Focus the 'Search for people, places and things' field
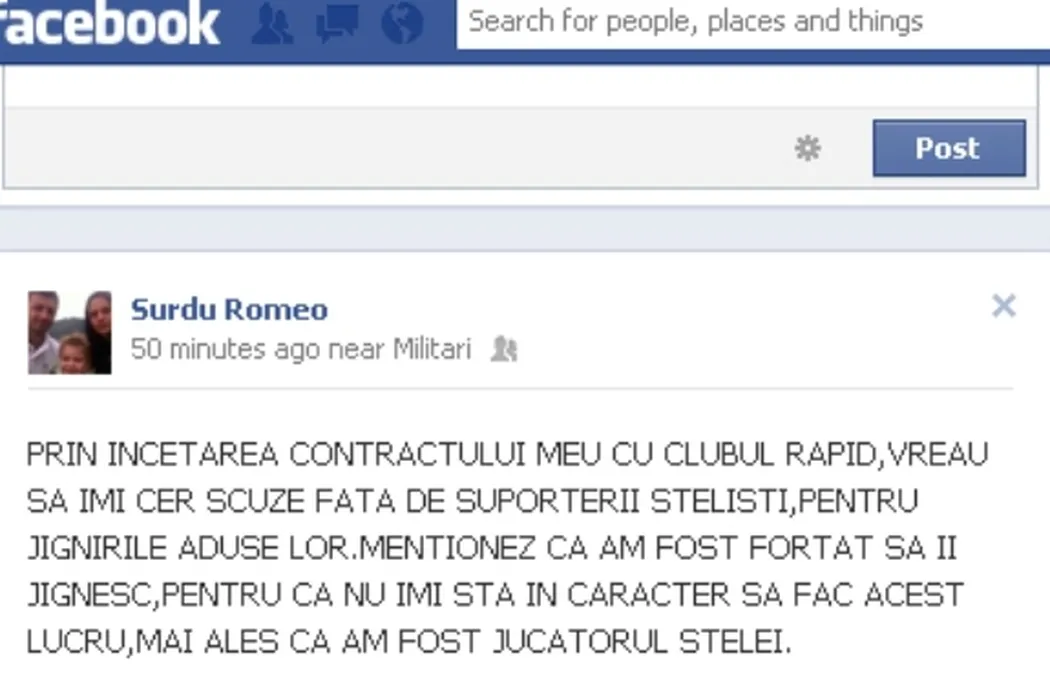 753,23
